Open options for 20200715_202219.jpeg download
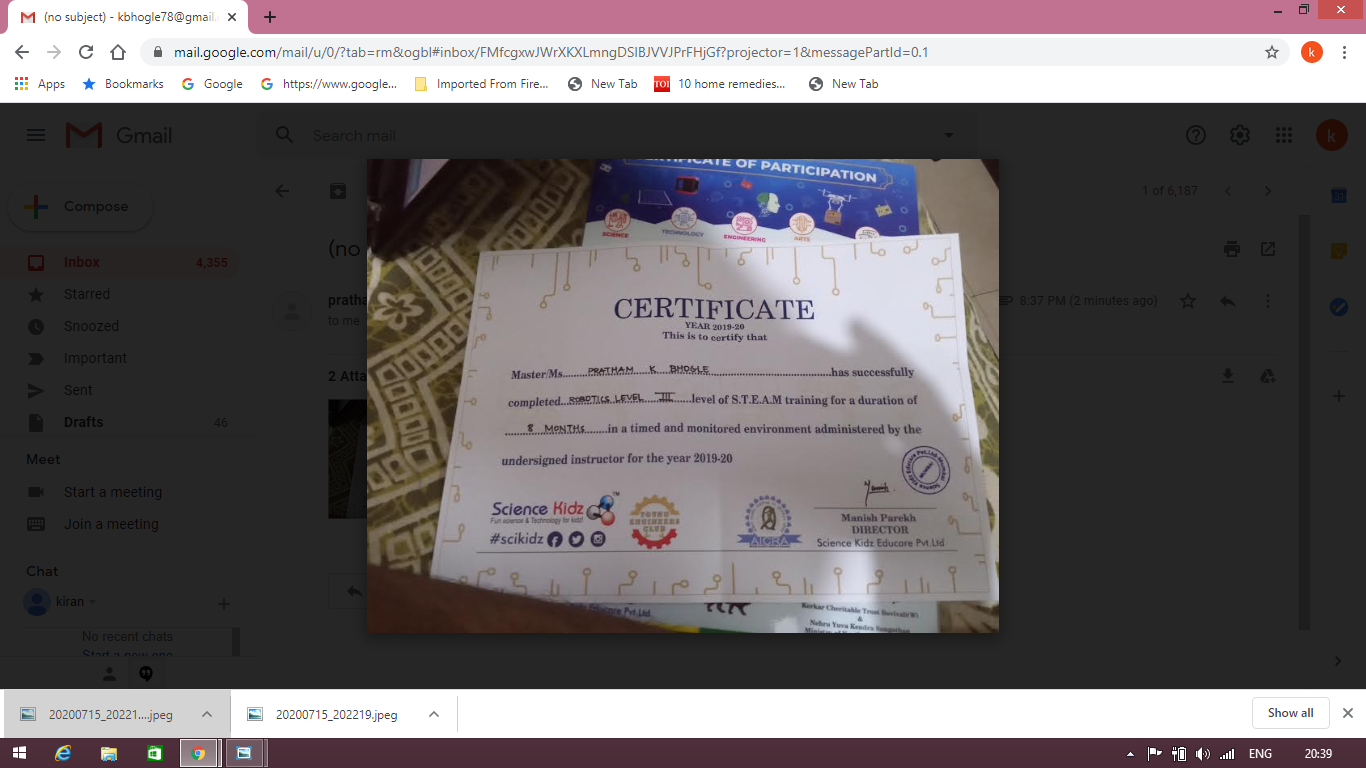Viewport: 1366px width, 768px height. 434,714
